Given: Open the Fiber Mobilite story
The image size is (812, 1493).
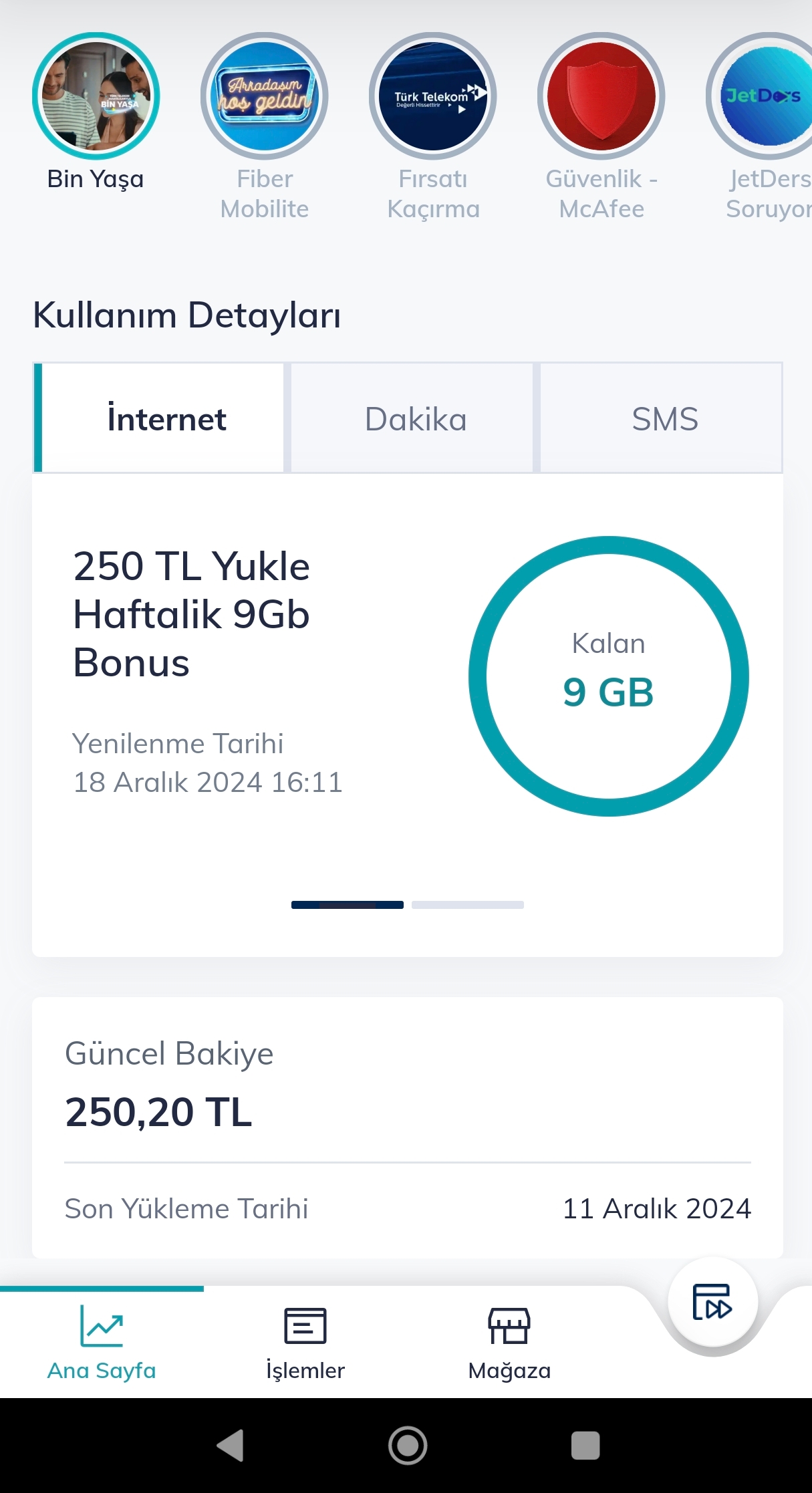Looking at the screenshot, I should pos(265,96).
